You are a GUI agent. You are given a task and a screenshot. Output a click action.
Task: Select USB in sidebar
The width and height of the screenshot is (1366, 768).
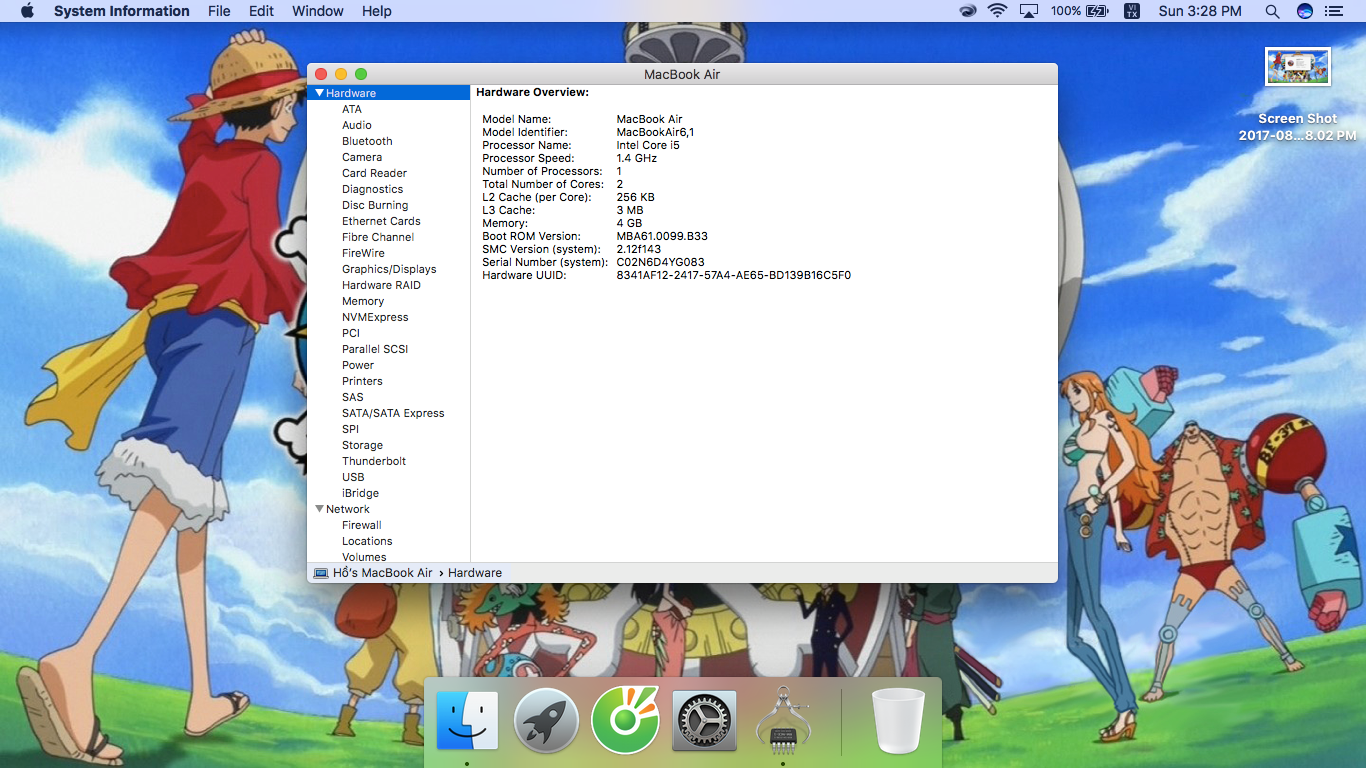coord(353,477)
